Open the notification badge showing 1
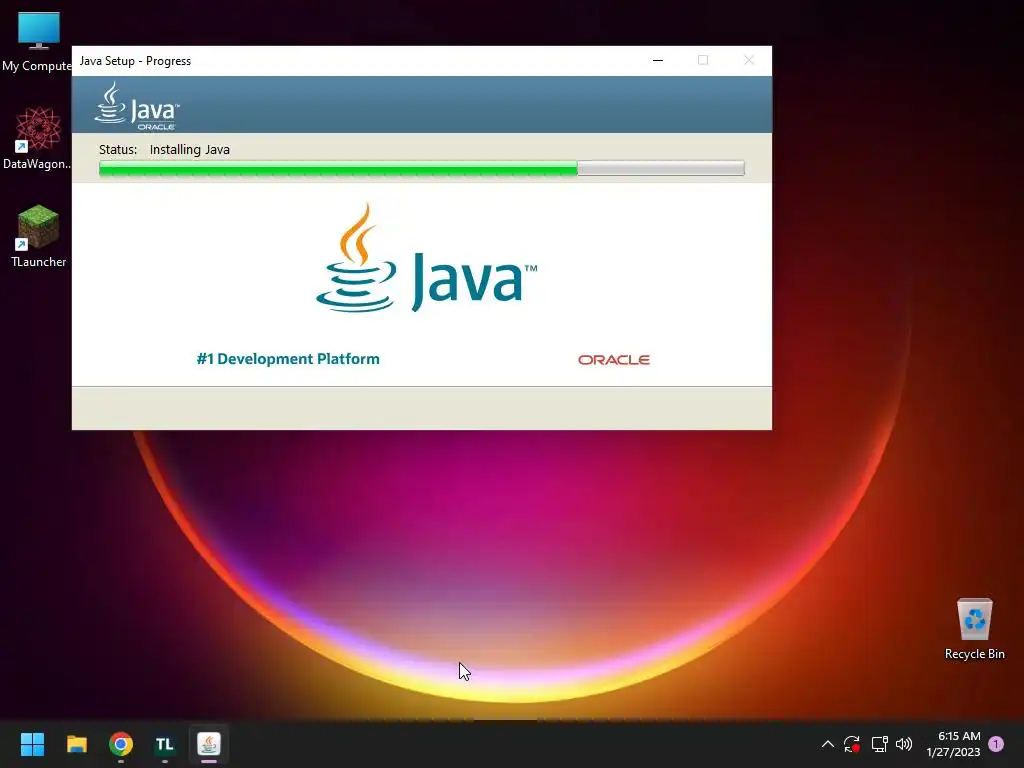Viewport: 1024px width, 768px height. [996, 744]
